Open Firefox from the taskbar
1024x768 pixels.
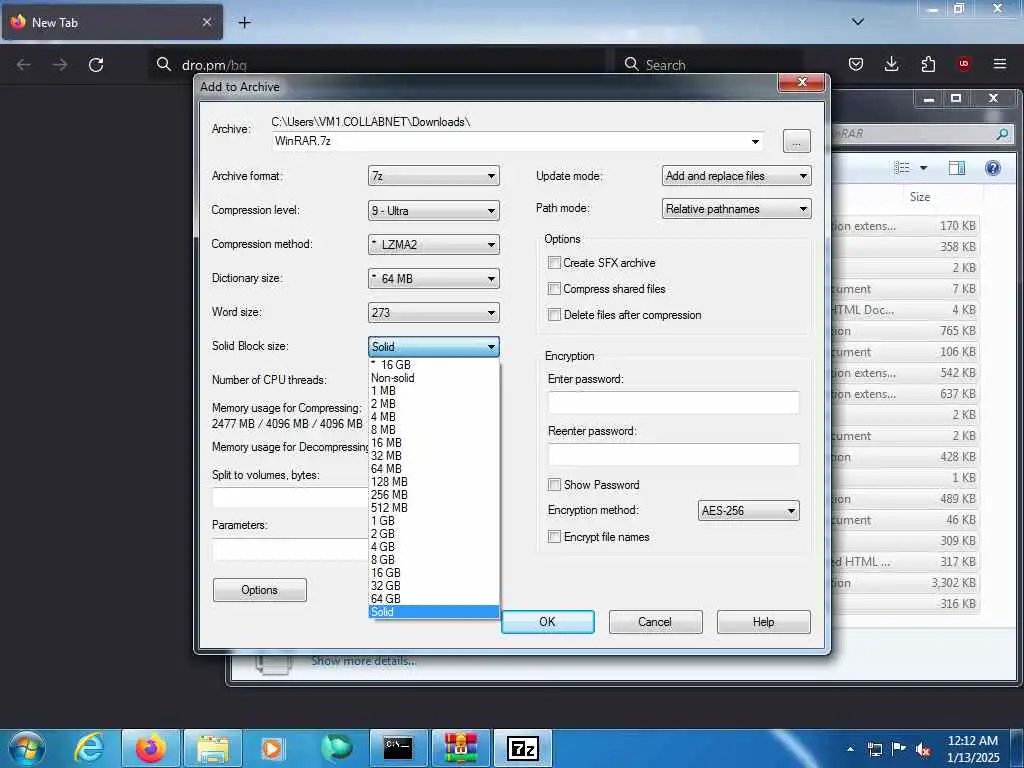pos(150,748)
